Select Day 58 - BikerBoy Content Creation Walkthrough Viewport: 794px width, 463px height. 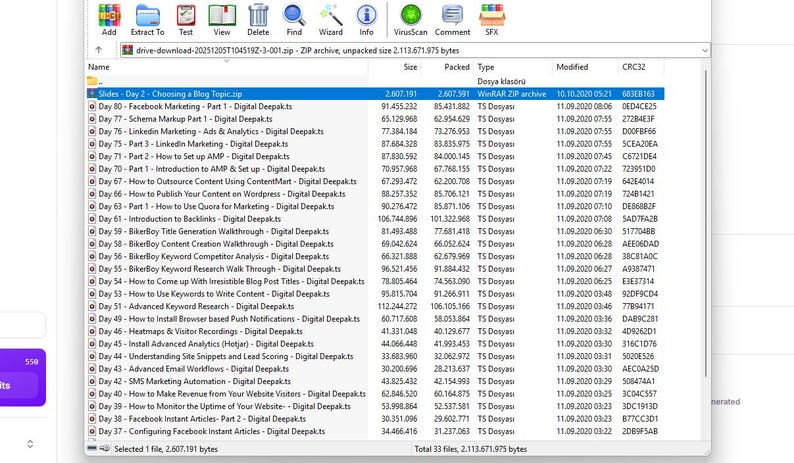(x=375, y=244)
